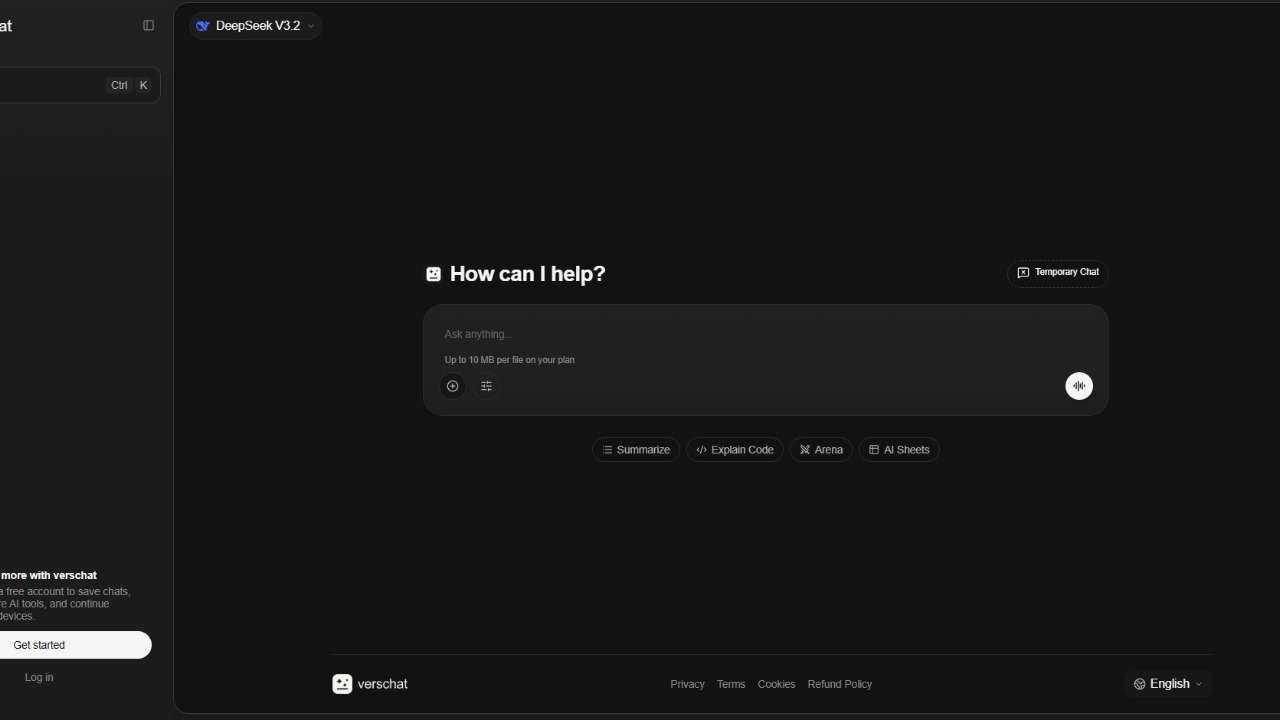
Task: Choose the Explain Code suggestion
Action: (735, 450)
